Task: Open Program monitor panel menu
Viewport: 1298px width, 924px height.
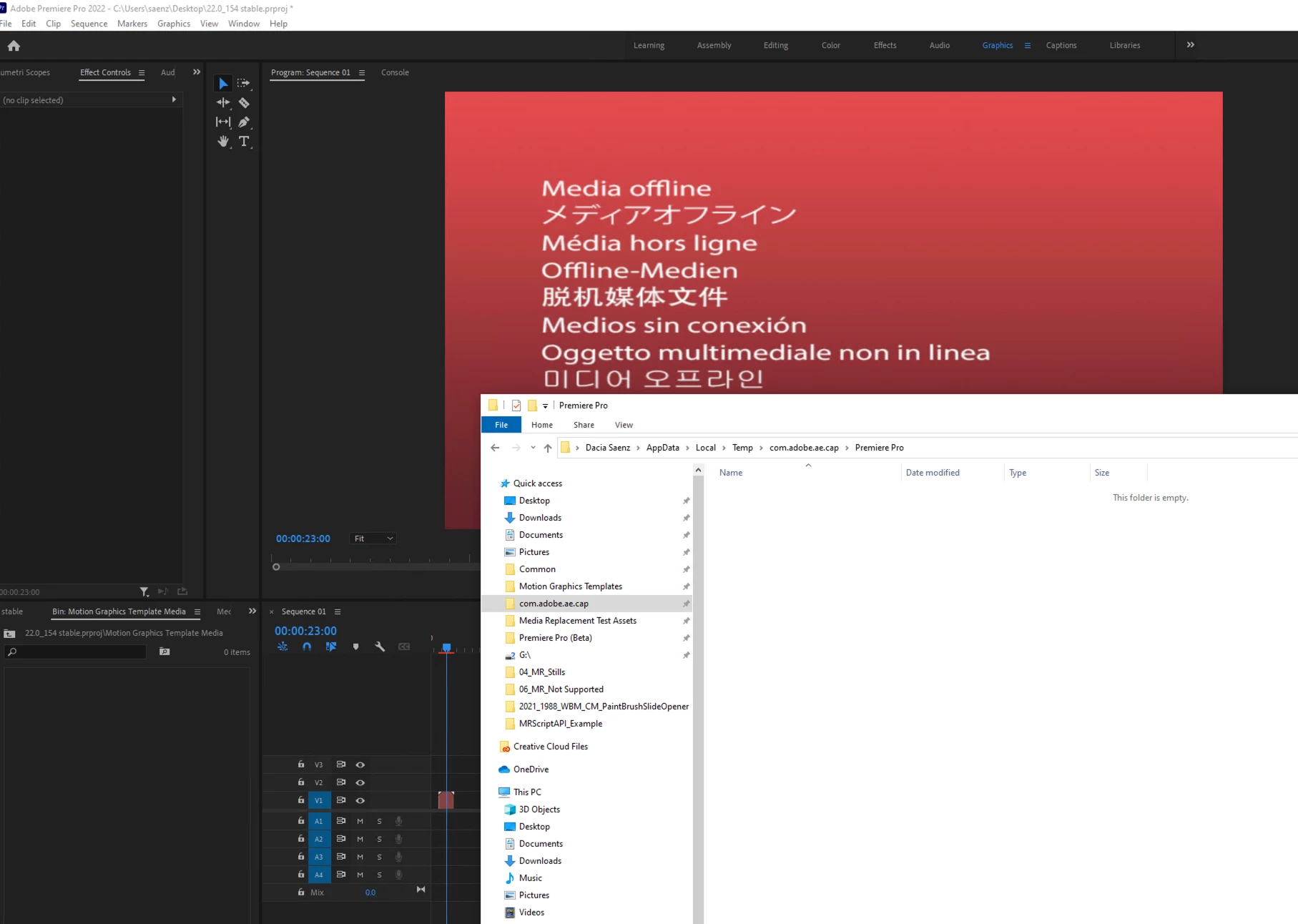Action: coord(362,73)
